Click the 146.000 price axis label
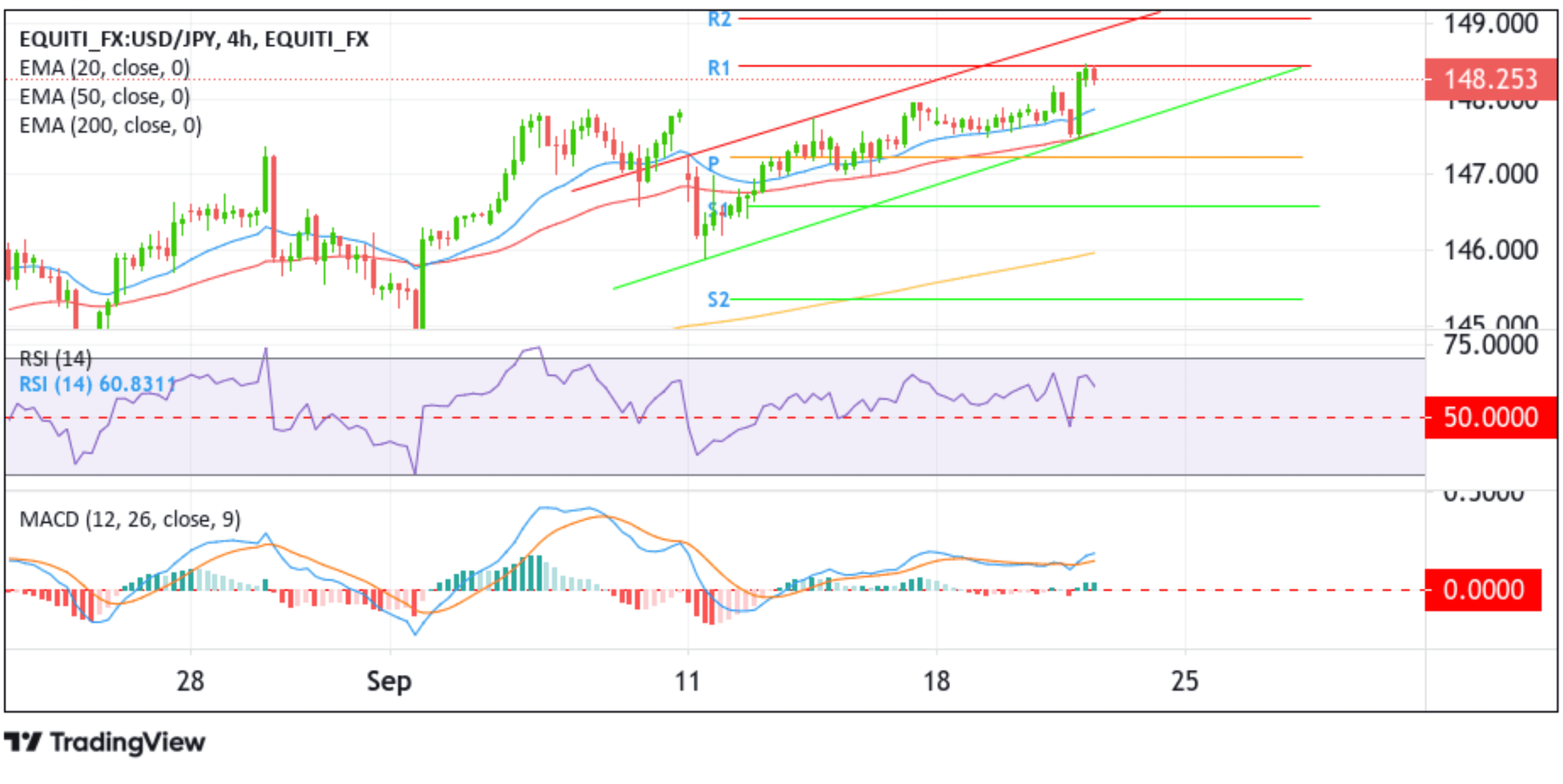 click(1490, 250)
